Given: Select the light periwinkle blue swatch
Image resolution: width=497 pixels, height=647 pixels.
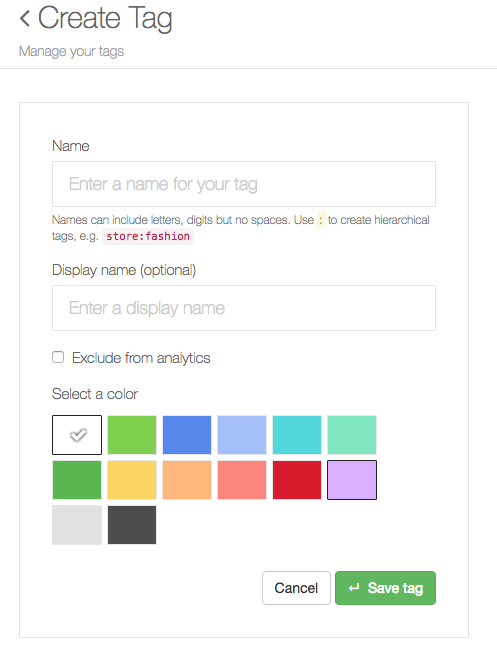Looking at the screenshot, I should (242, 435).
